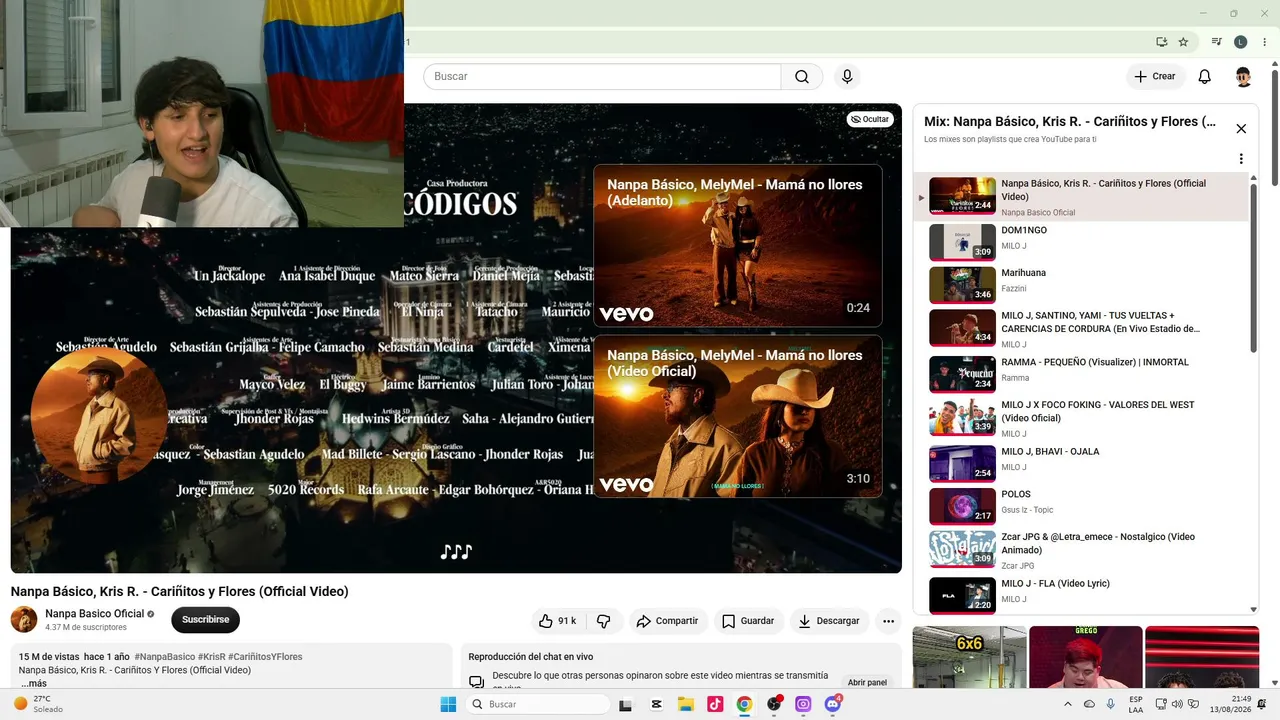Save video with the Guardar button
This screenshot has height=720, width=1280.
748,621
